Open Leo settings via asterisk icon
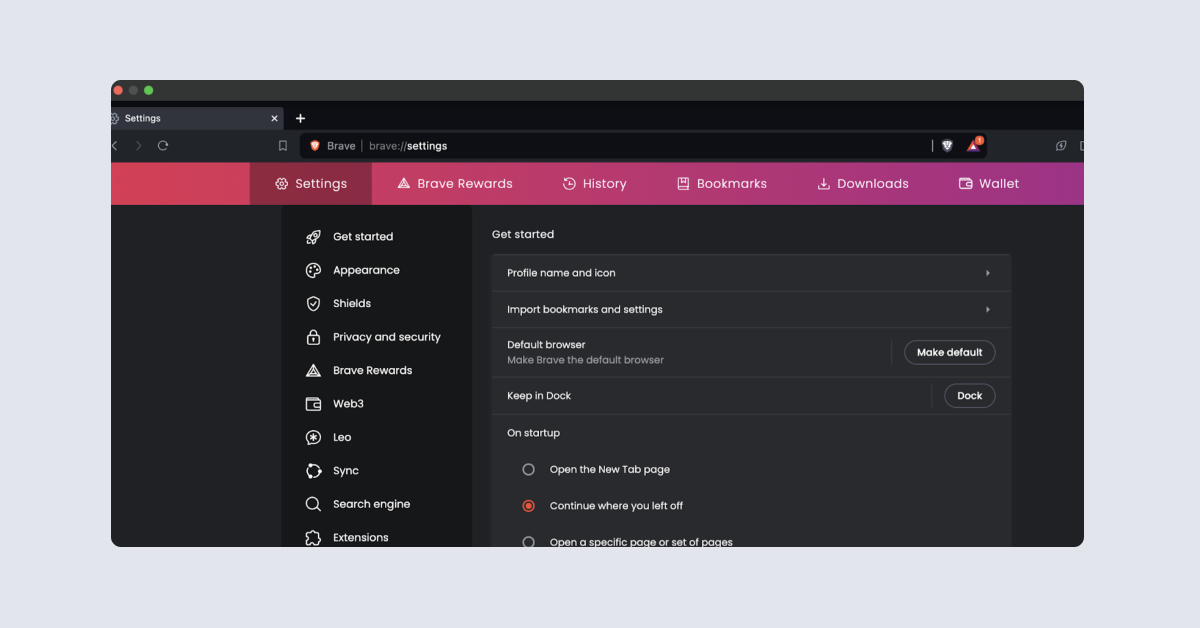The height and width of the screenshot is (628, 1200). pos(313,437)
